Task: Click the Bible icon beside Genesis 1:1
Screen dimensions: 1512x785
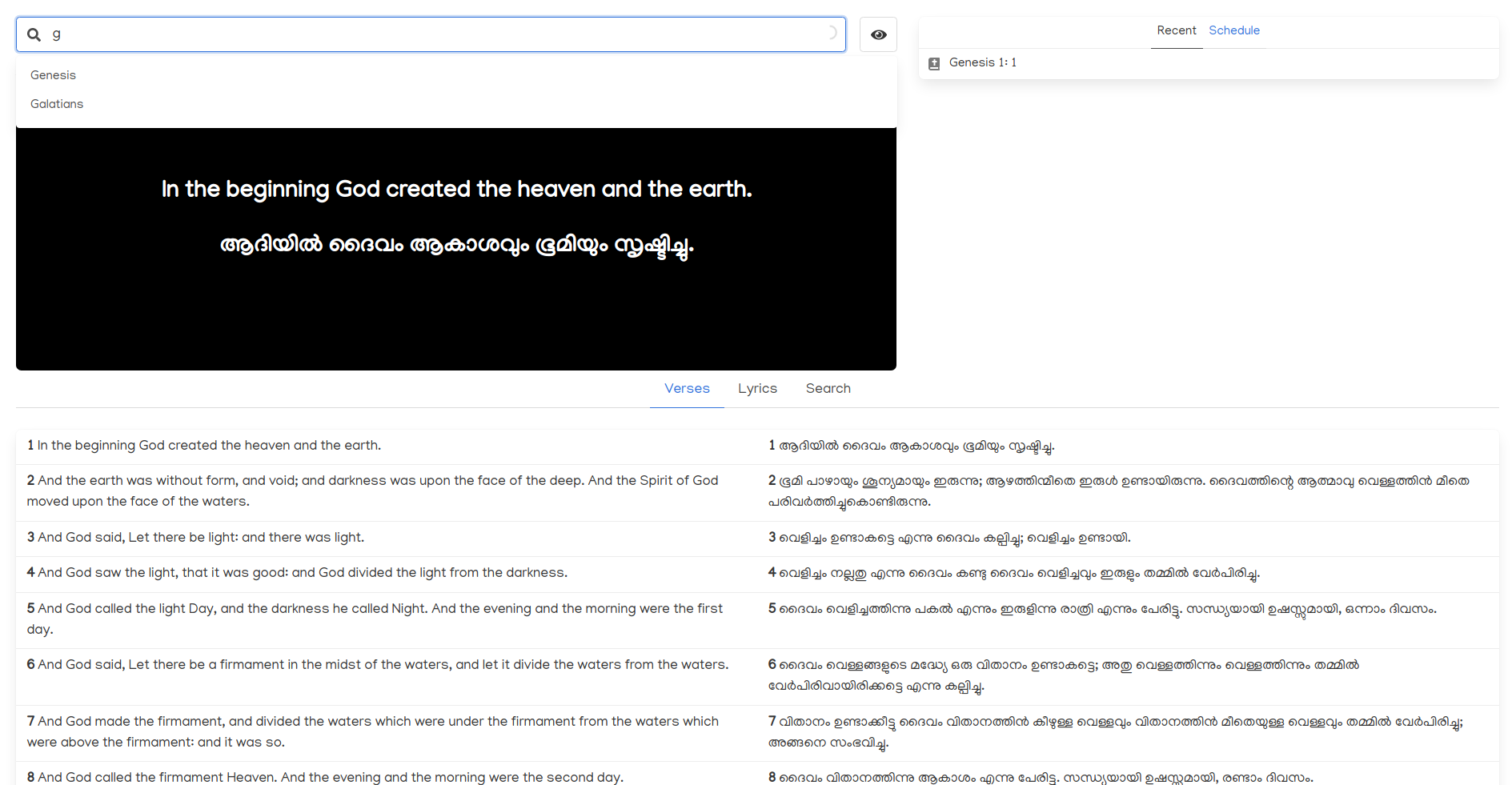Action: 934,63
